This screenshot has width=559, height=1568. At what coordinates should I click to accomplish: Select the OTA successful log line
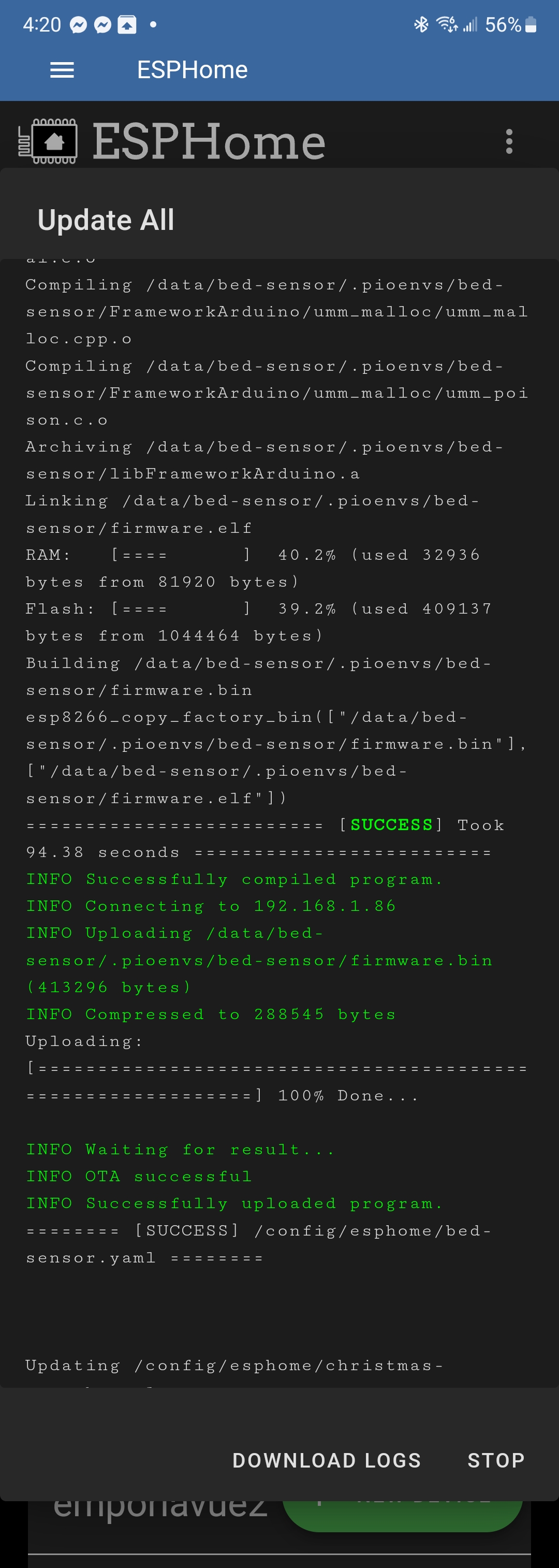click(139, 1176)
